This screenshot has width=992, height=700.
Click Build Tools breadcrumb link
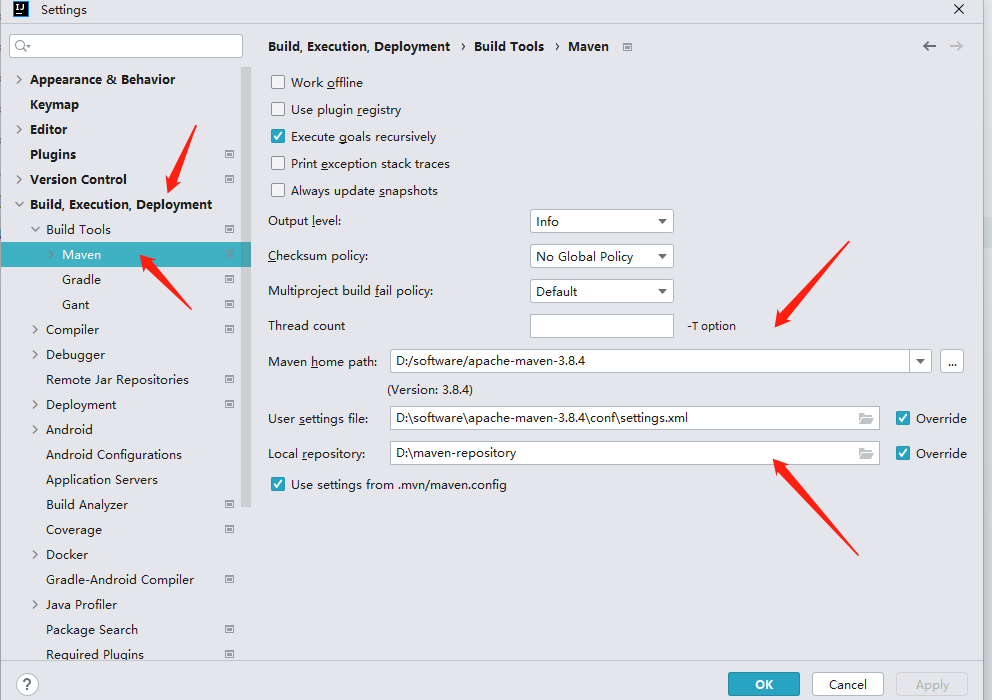click(x=509, y=46)
